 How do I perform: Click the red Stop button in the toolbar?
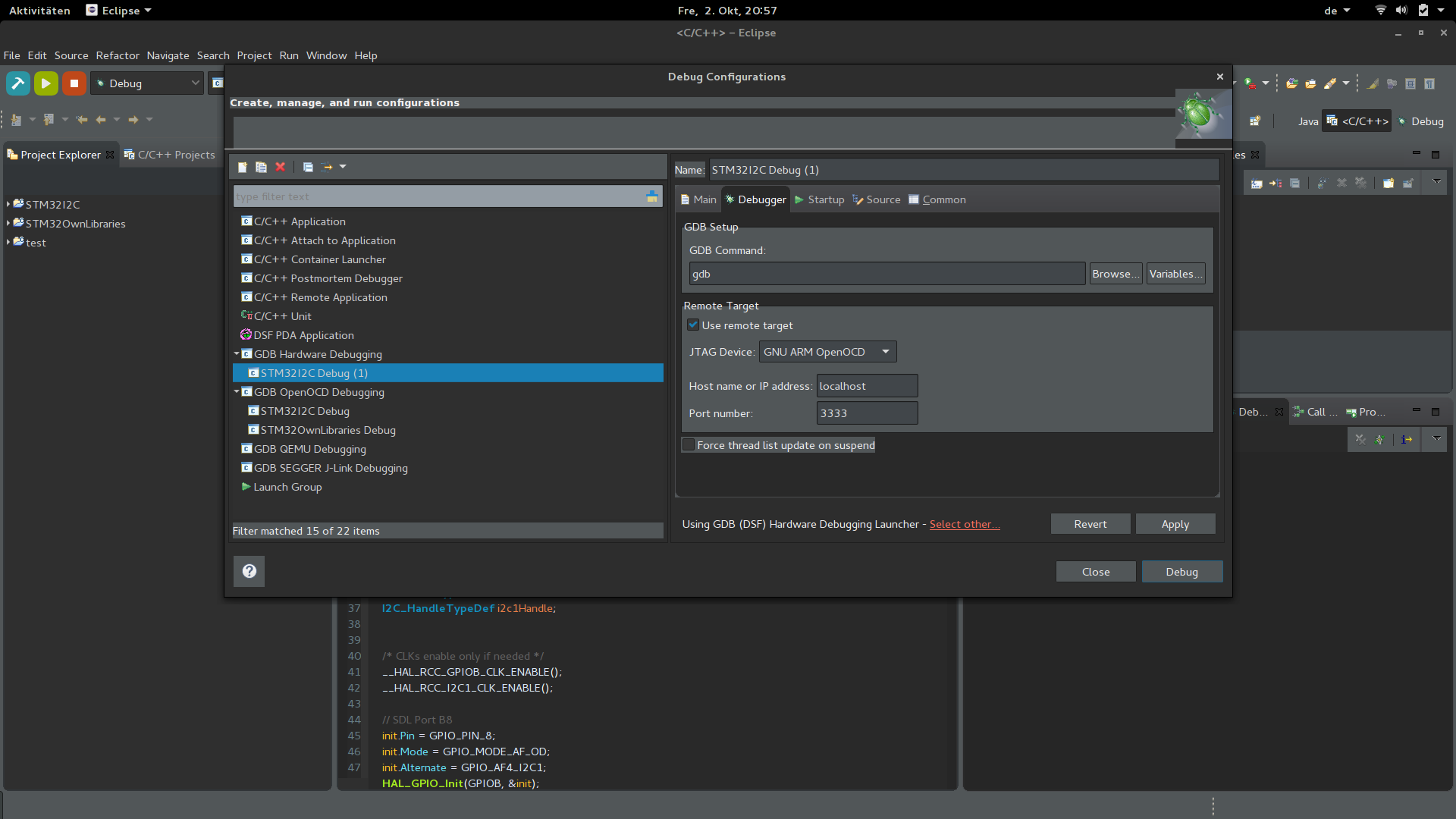[x=74, y=83]
